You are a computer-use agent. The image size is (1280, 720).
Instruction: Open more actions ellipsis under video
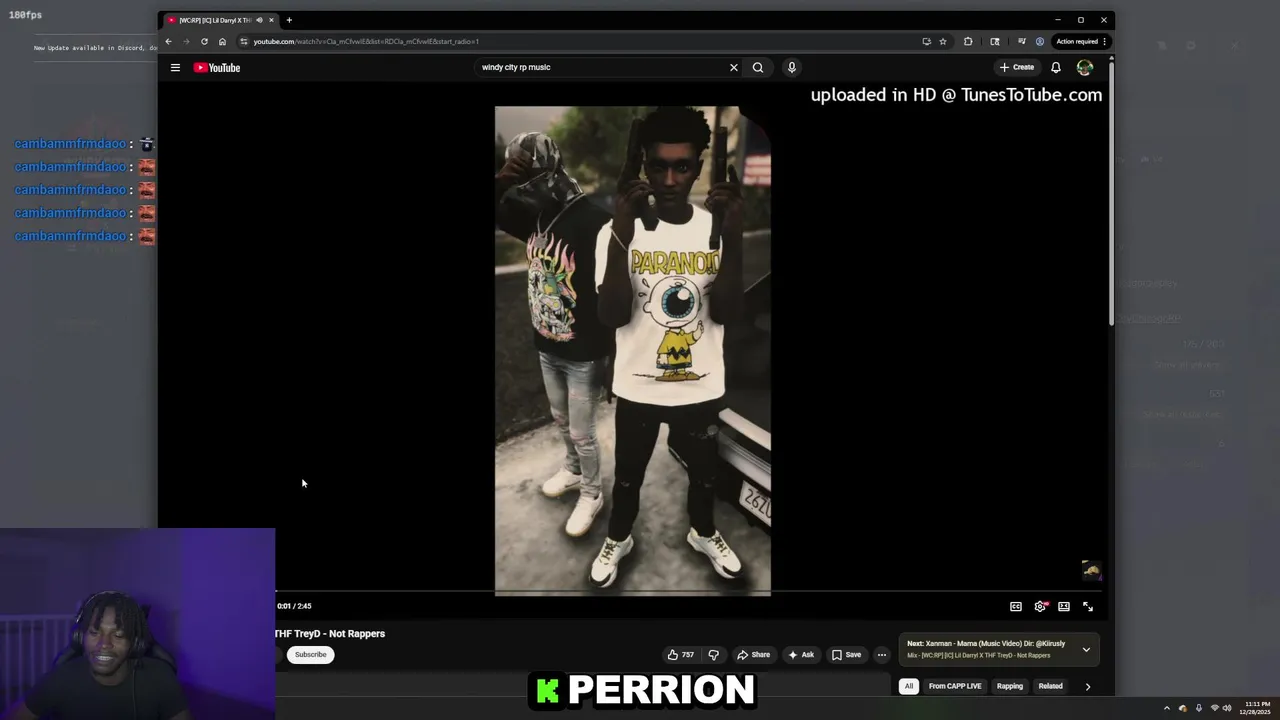pos(881,655)
